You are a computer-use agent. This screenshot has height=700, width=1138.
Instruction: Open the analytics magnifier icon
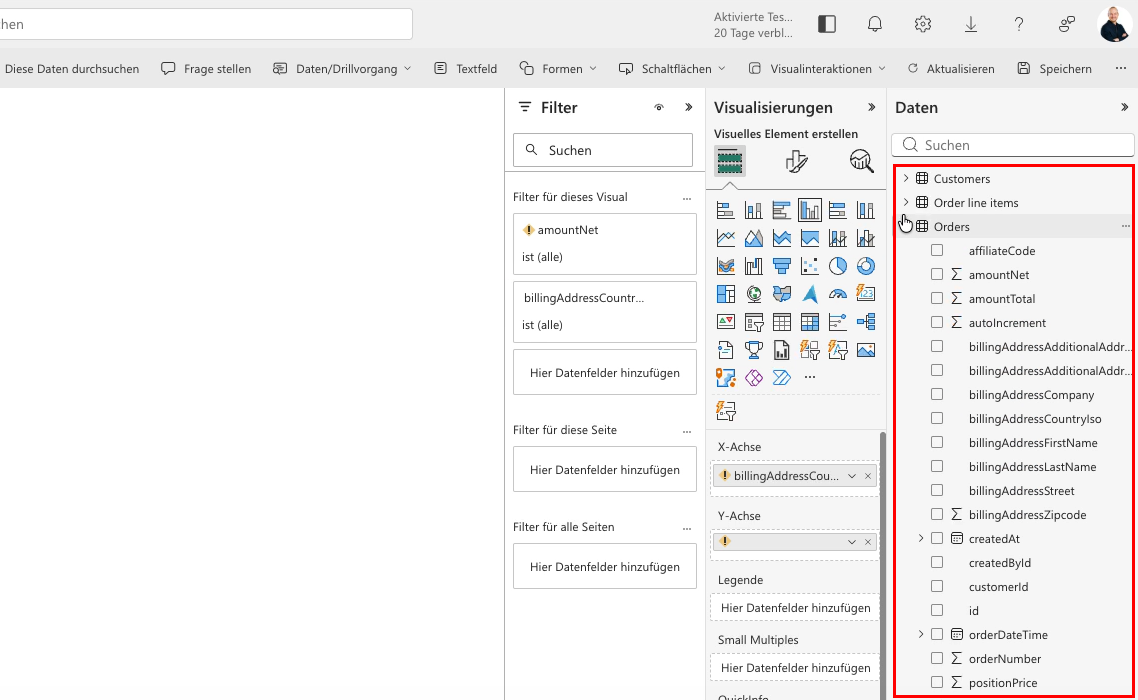coord(861,161)
